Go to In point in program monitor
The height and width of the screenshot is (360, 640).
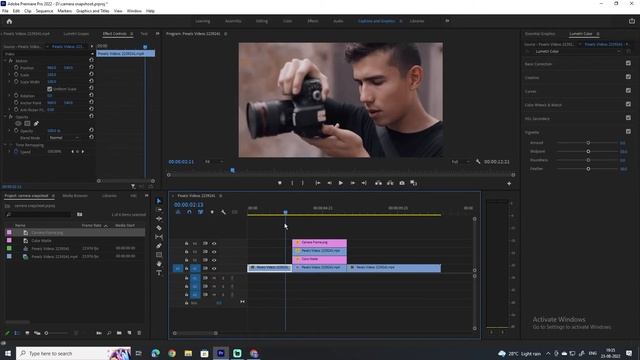point(318,183)
